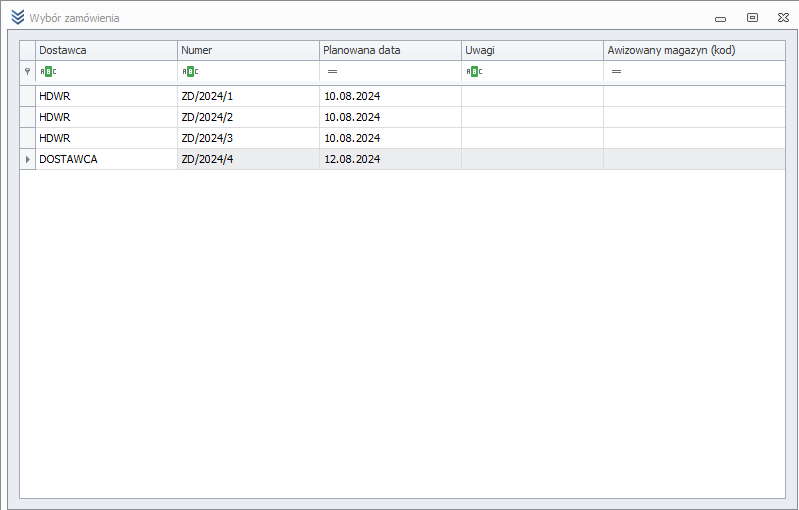Screen dimensions: 799x510
Task: Click the ABC filter icon under Numer
Action: click(190, 72)
